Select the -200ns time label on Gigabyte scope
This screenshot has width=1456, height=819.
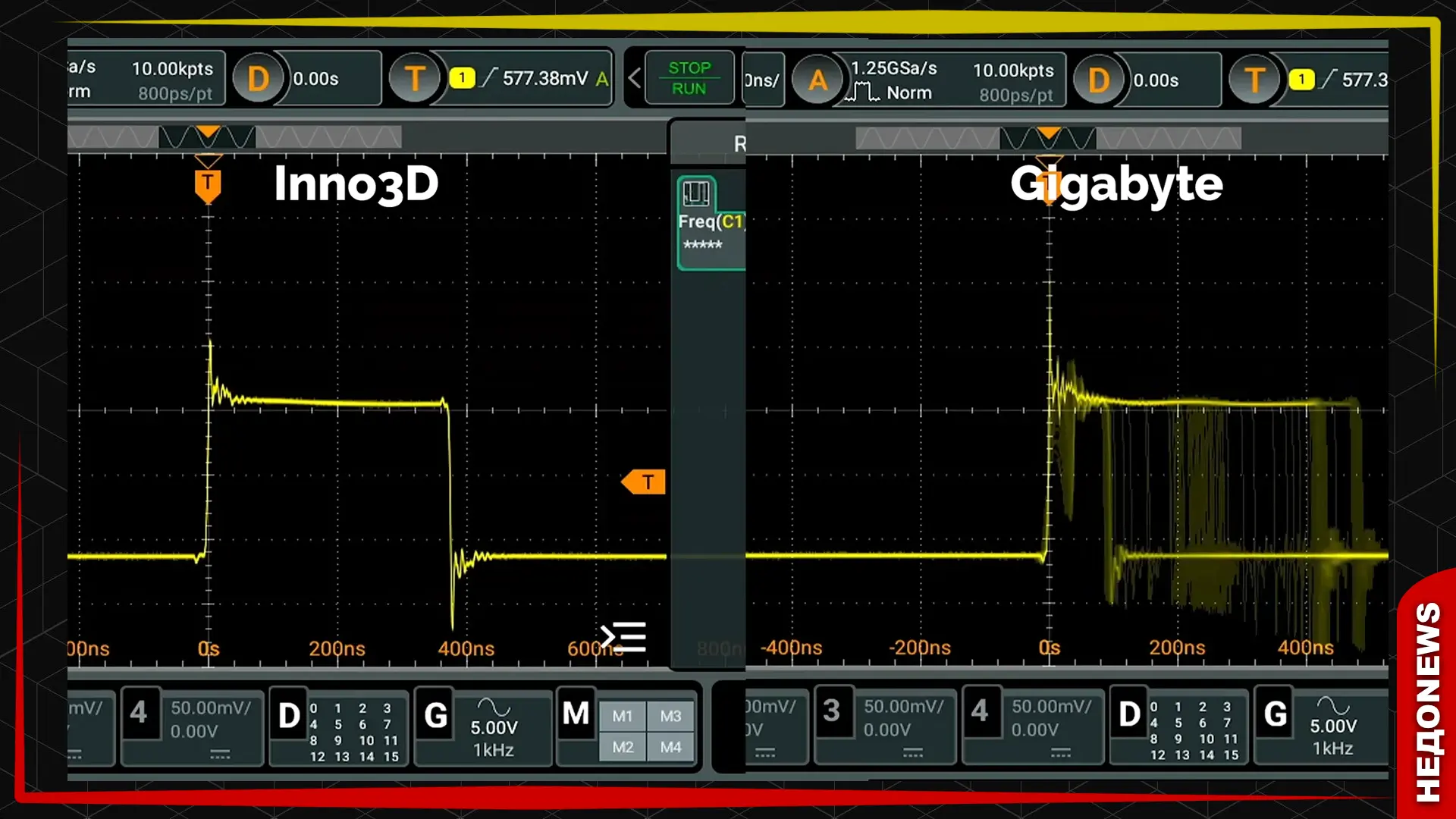[919, 648]
